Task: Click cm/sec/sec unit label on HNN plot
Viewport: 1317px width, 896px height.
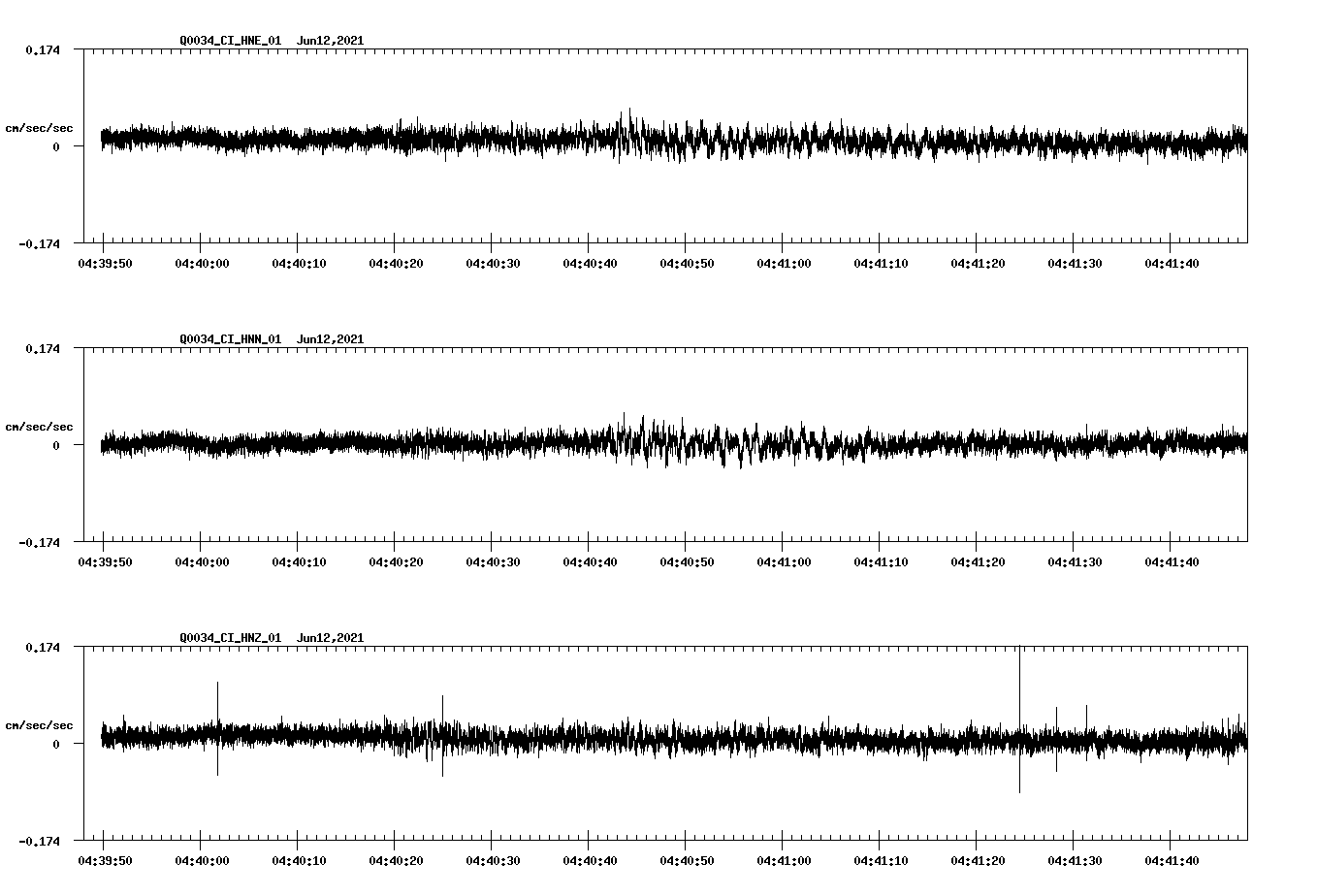Action: 39,427
